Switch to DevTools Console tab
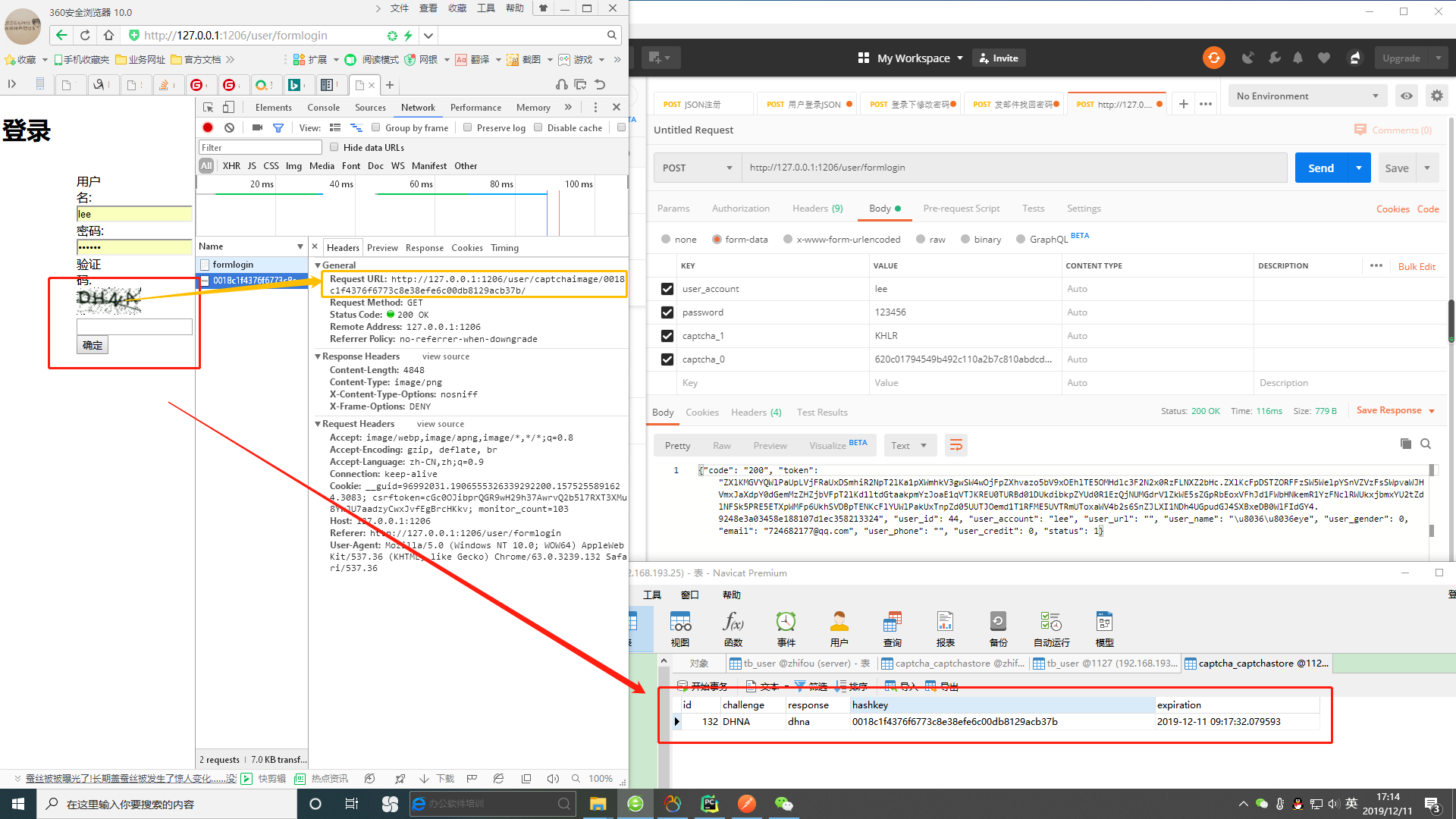1456x819 pixels. click(323, 108)
